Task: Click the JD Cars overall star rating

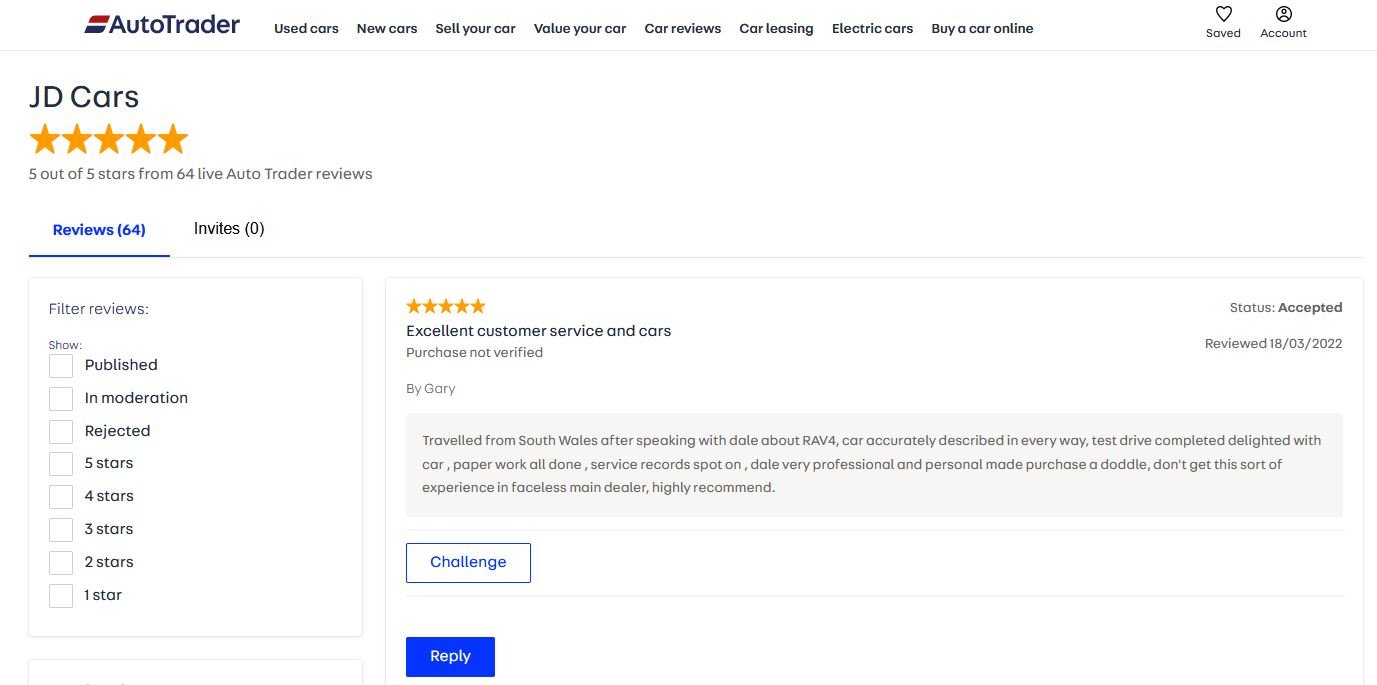Action: (108, 139)
